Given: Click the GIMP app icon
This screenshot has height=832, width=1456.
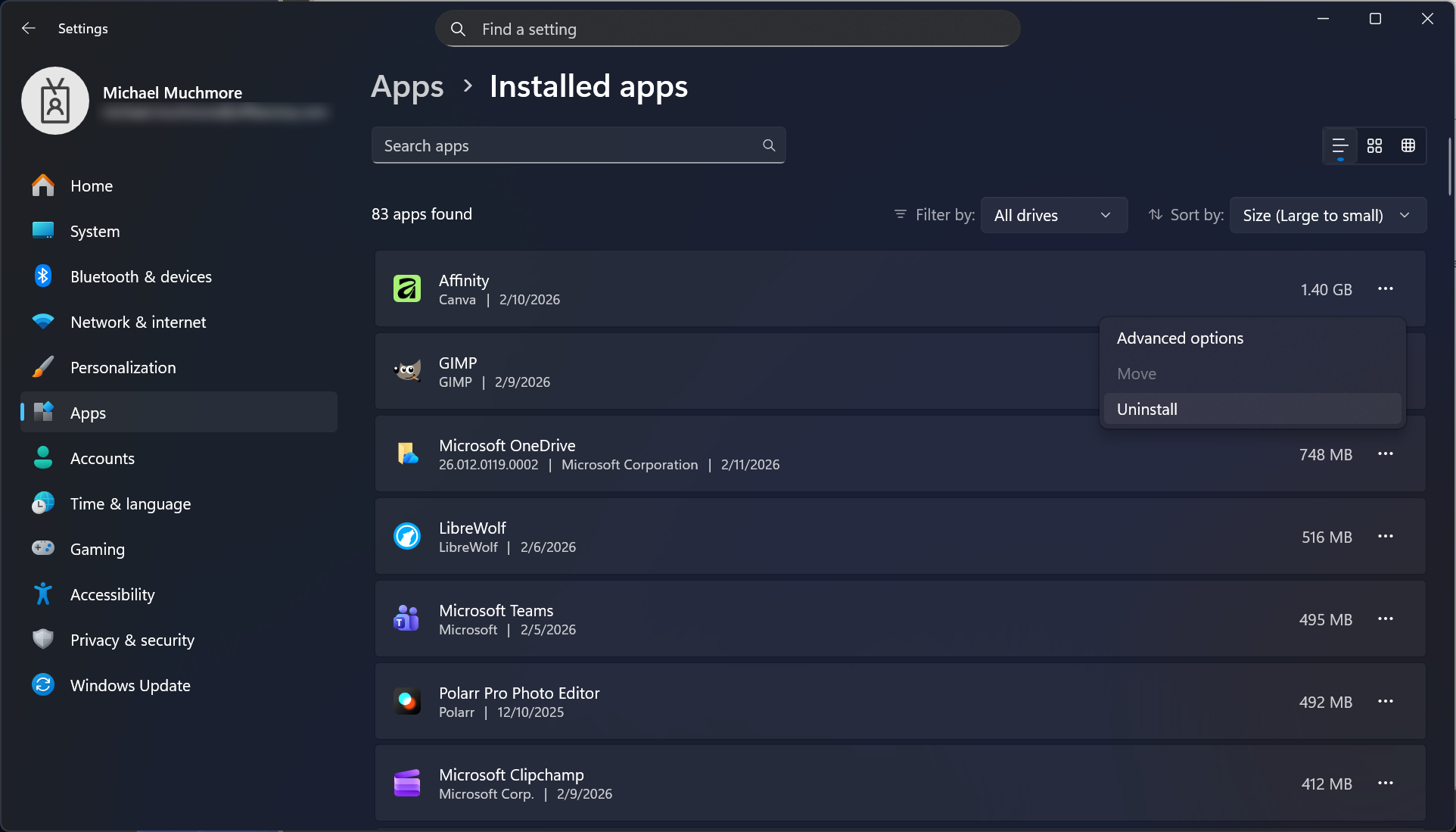Looking at the screenshot, I should click(x=406, y=370).
